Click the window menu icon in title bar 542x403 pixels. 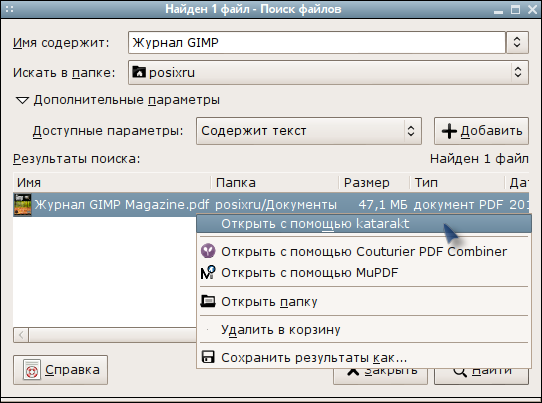point(9,9)
